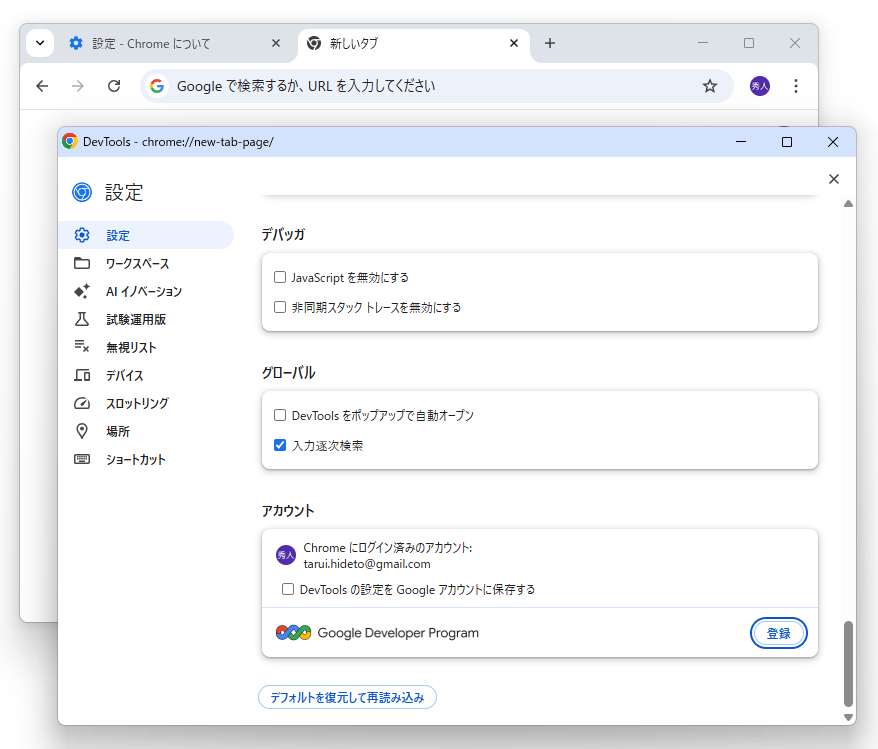Open 試験運用版 (Experiments) via the flask icon
This screenshot has height=749, width=878.
[134, 319]
